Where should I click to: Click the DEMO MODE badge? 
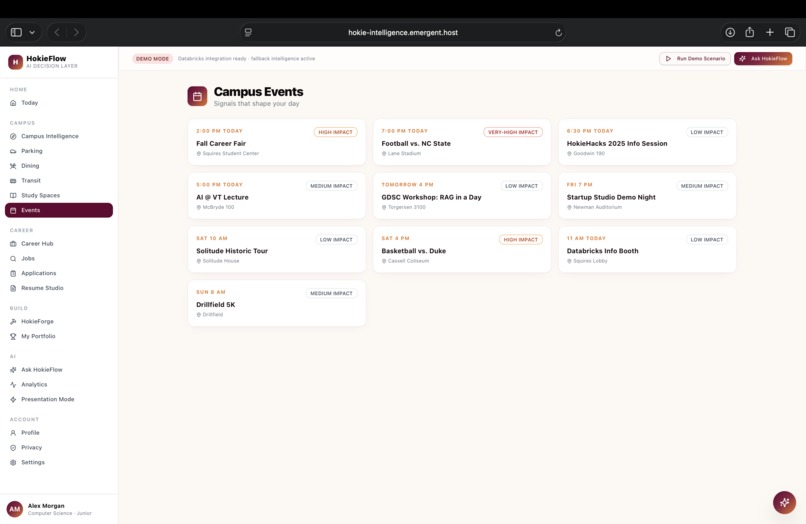(152, 59)
